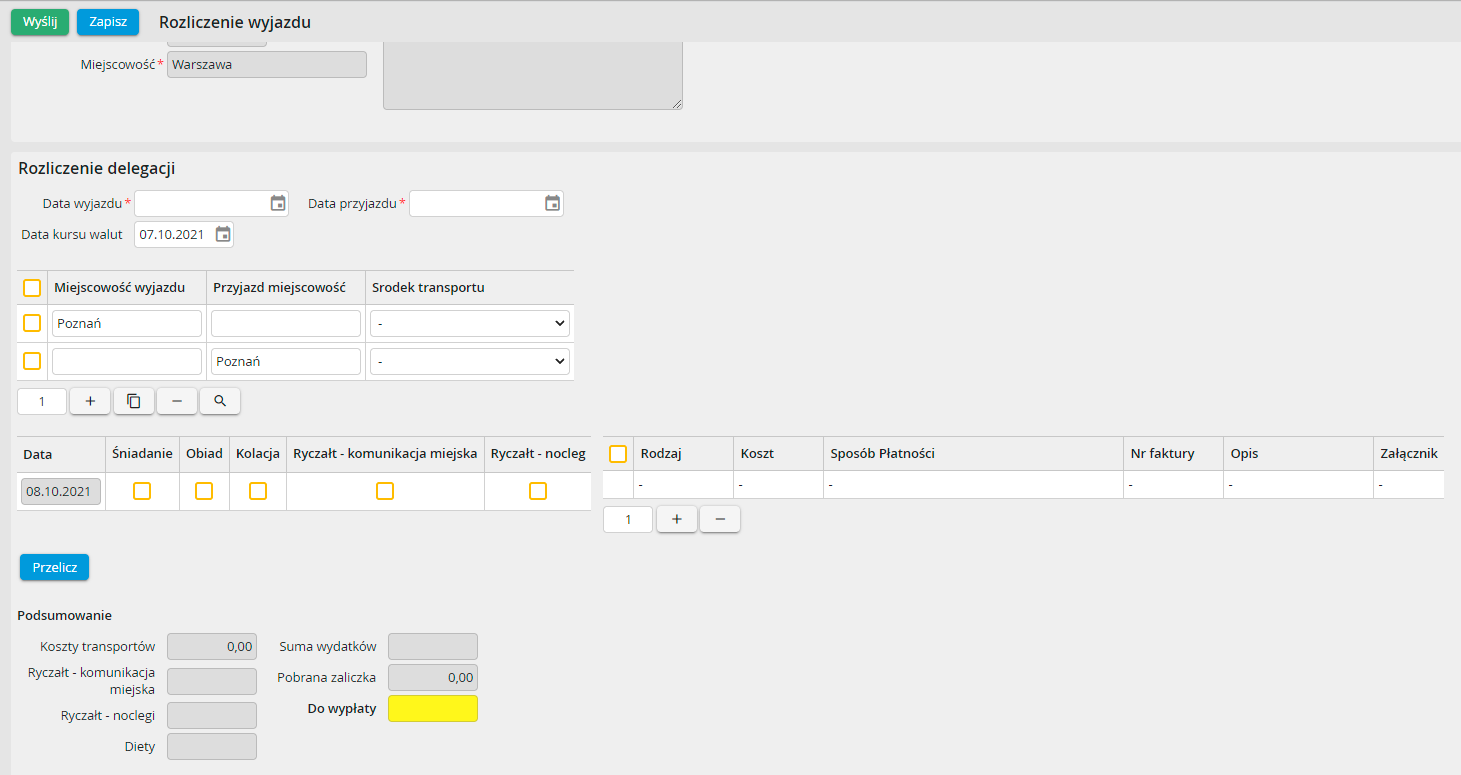Remove row from transport table
This screenshot has width=1461, height=775.
[x=177, y=401]
